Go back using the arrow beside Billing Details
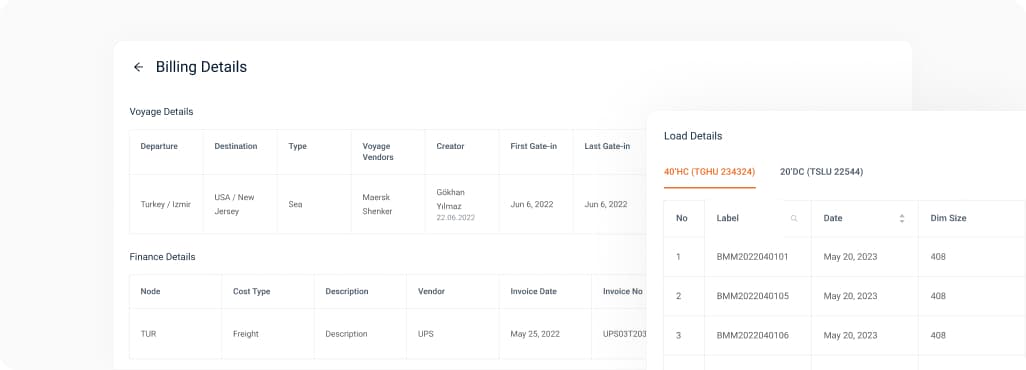The width and height of the screenshot is (1026, 370). pyautogui.click(x=138, y=67)
